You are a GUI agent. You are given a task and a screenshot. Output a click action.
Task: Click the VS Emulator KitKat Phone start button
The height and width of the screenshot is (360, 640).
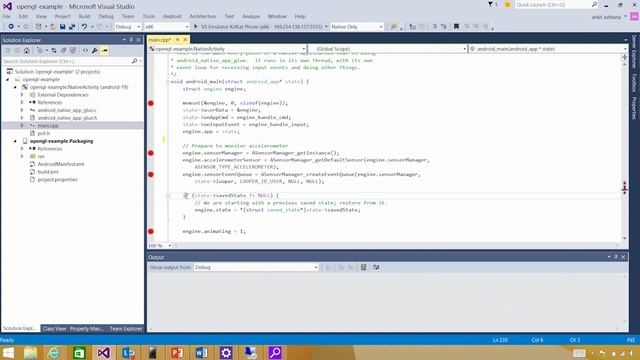pos(260,27)
